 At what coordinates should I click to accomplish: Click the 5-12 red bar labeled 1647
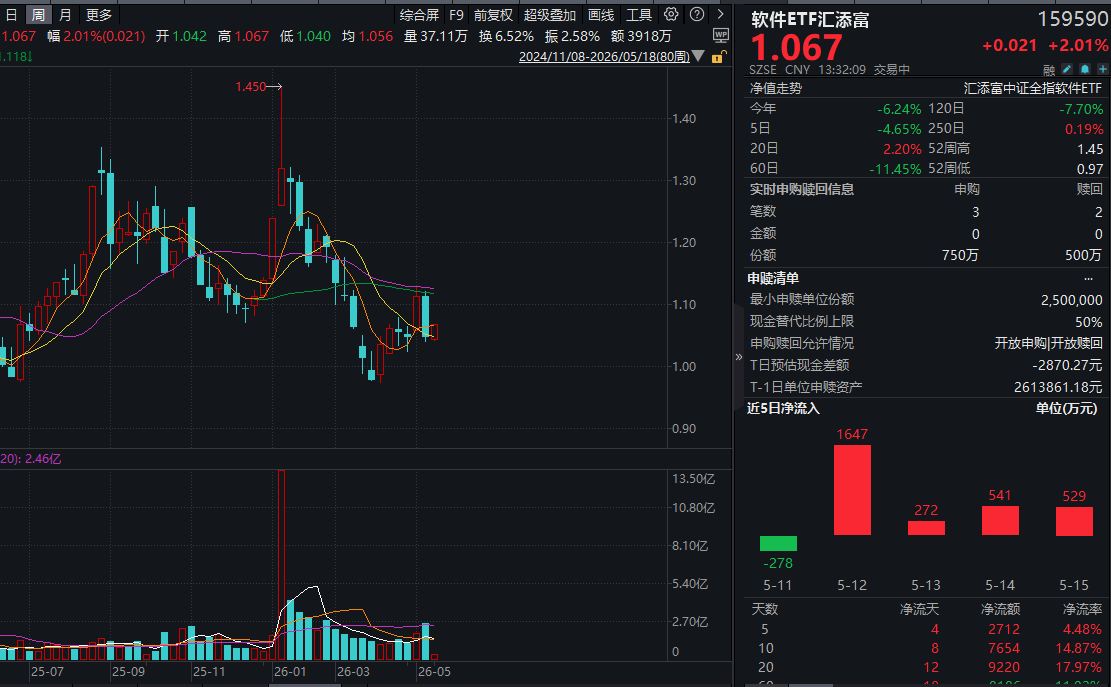852,489
